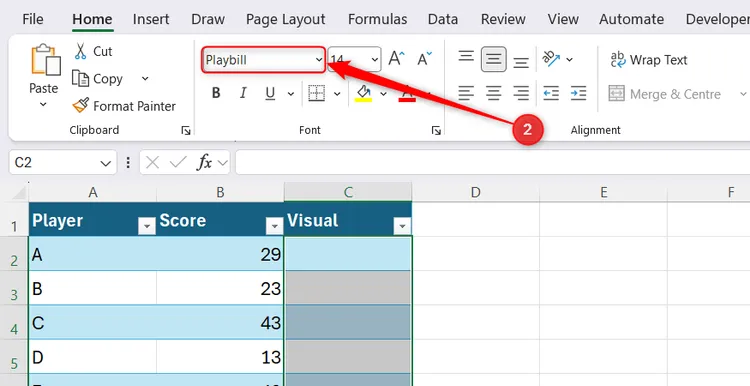Image resolution: width=750 pixels, height=386 pixels.
Task: Open text orientation options
Action: (551, 59)
